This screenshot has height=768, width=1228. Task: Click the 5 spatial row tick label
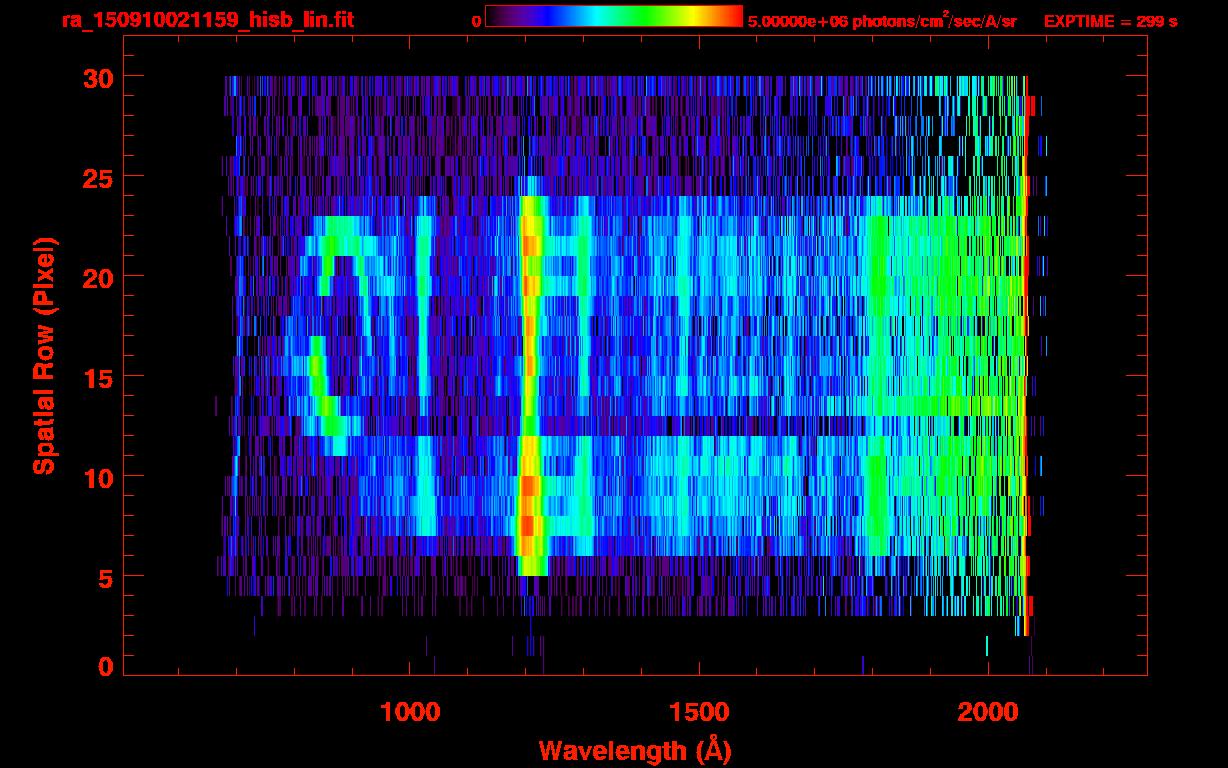105,577
